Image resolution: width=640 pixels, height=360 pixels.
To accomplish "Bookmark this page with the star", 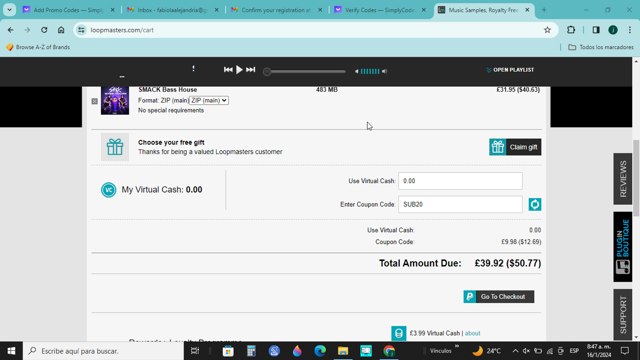I will (547, 30).
